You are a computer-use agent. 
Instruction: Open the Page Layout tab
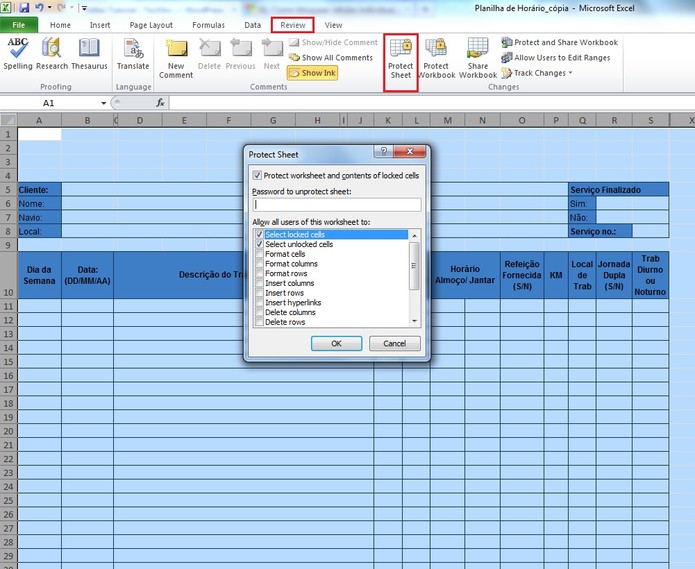[153, 25]
